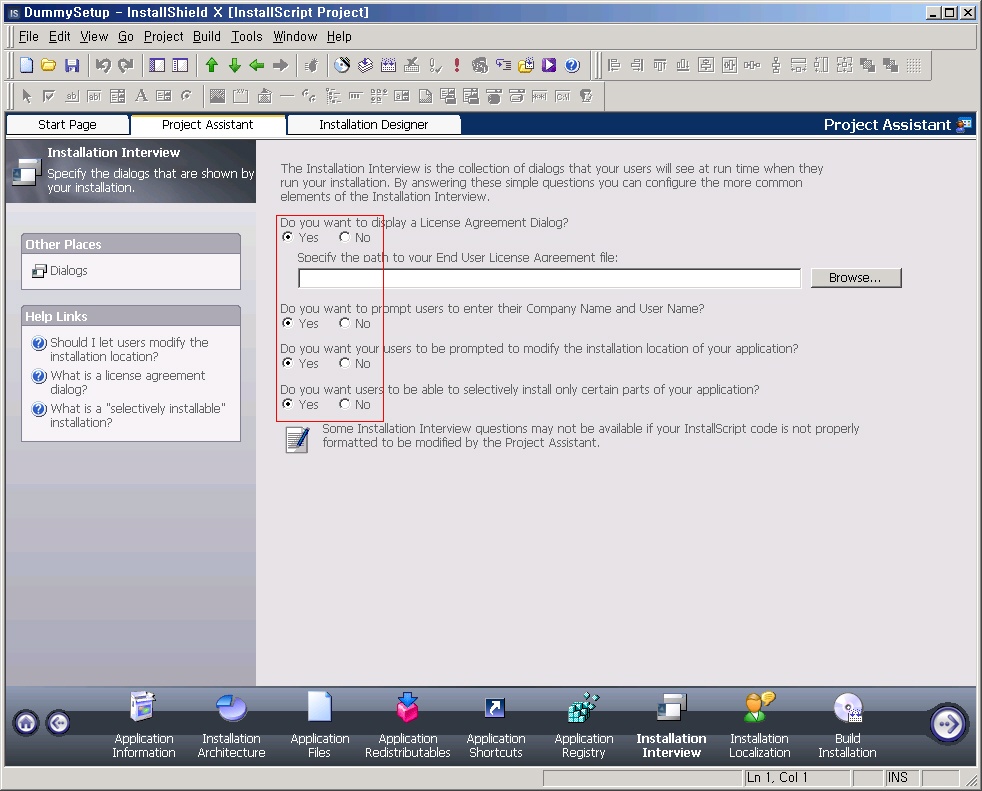Screen dimensions: 982x791
Task: Select Yes for selectively installing parts
Action: tap(287, 403)
